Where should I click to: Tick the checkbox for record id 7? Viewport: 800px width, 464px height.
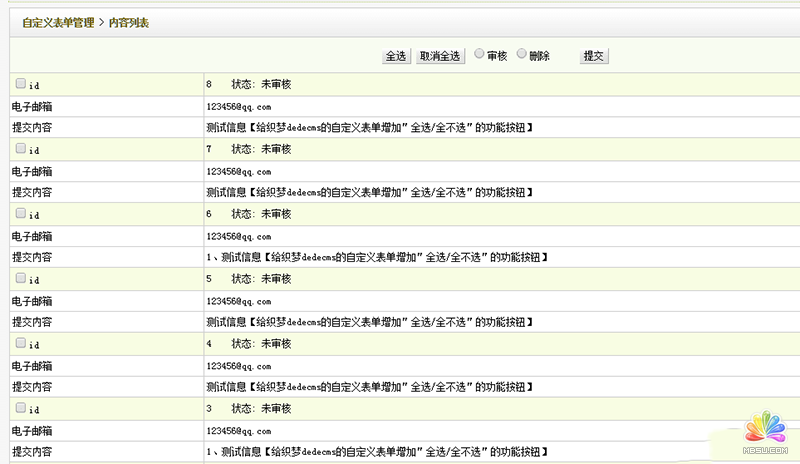pos(21,148)
